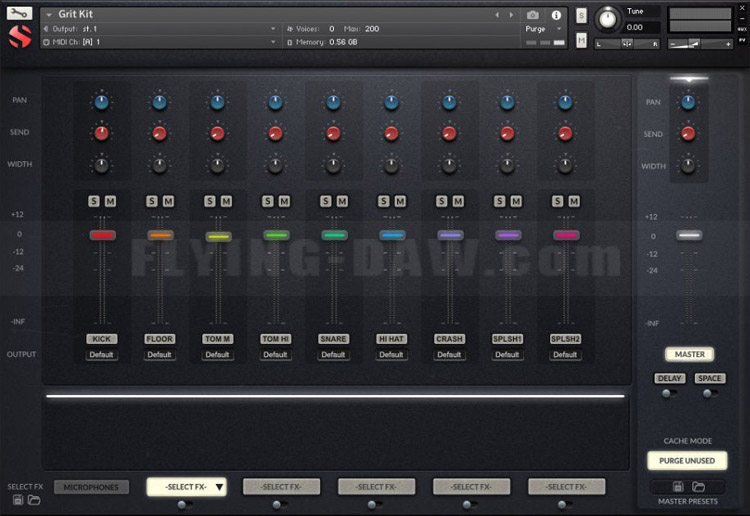Select the HI HAT channel label

tap(391, 339)
